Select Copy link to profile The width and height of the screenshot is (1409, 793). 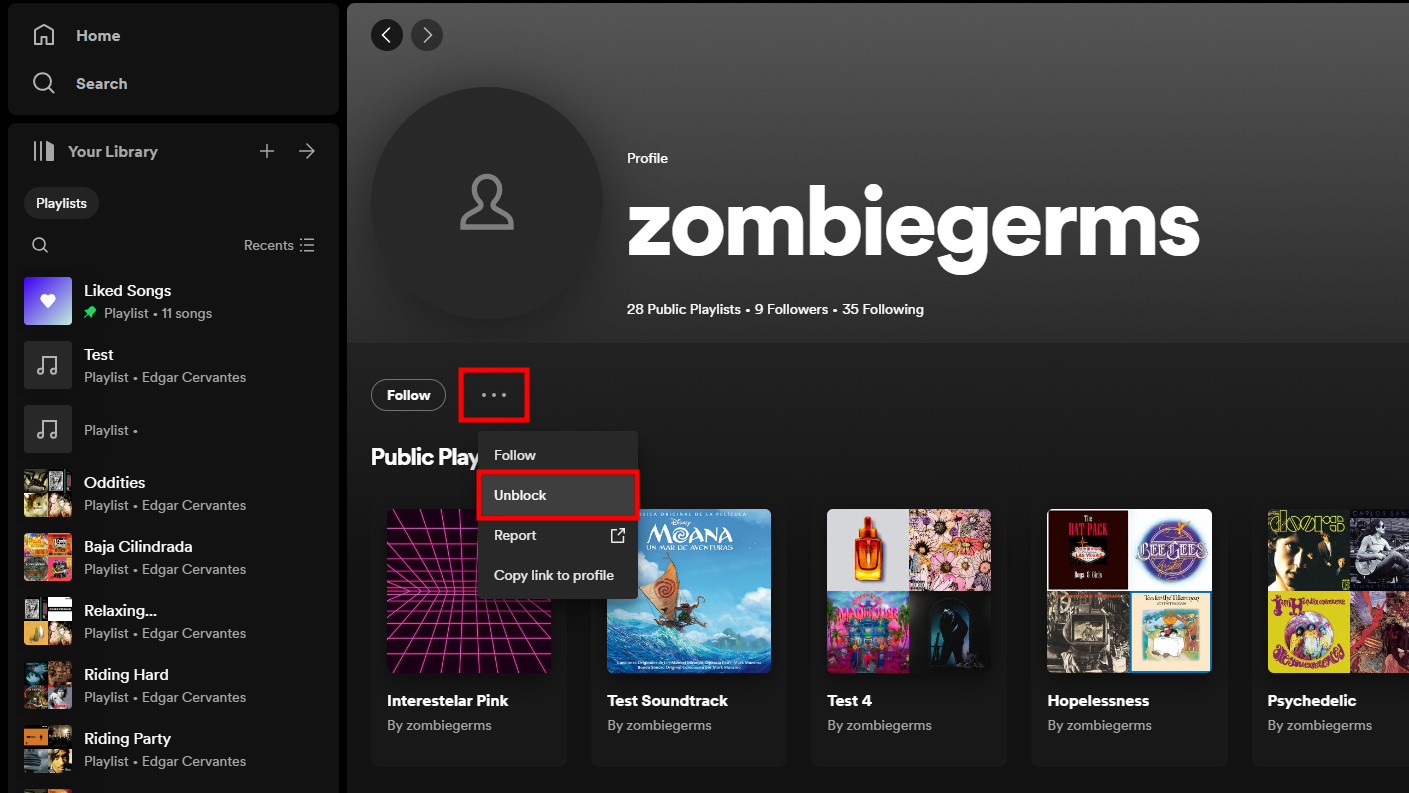click(x=554, y=576)
